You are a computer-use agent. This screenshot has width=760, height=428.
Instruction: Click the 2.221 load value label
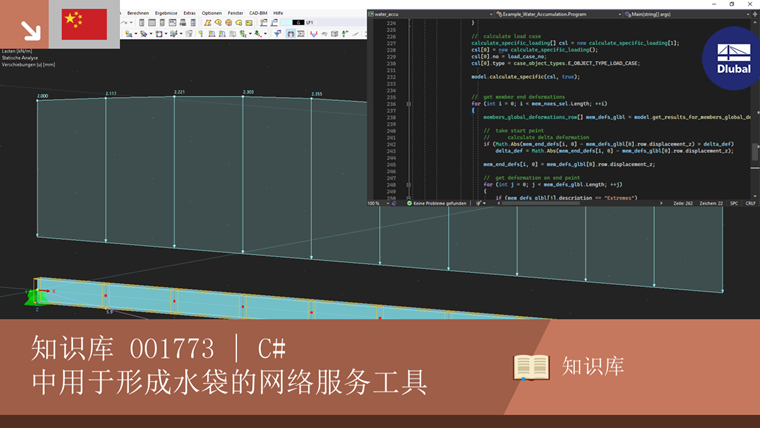(179, 92)
